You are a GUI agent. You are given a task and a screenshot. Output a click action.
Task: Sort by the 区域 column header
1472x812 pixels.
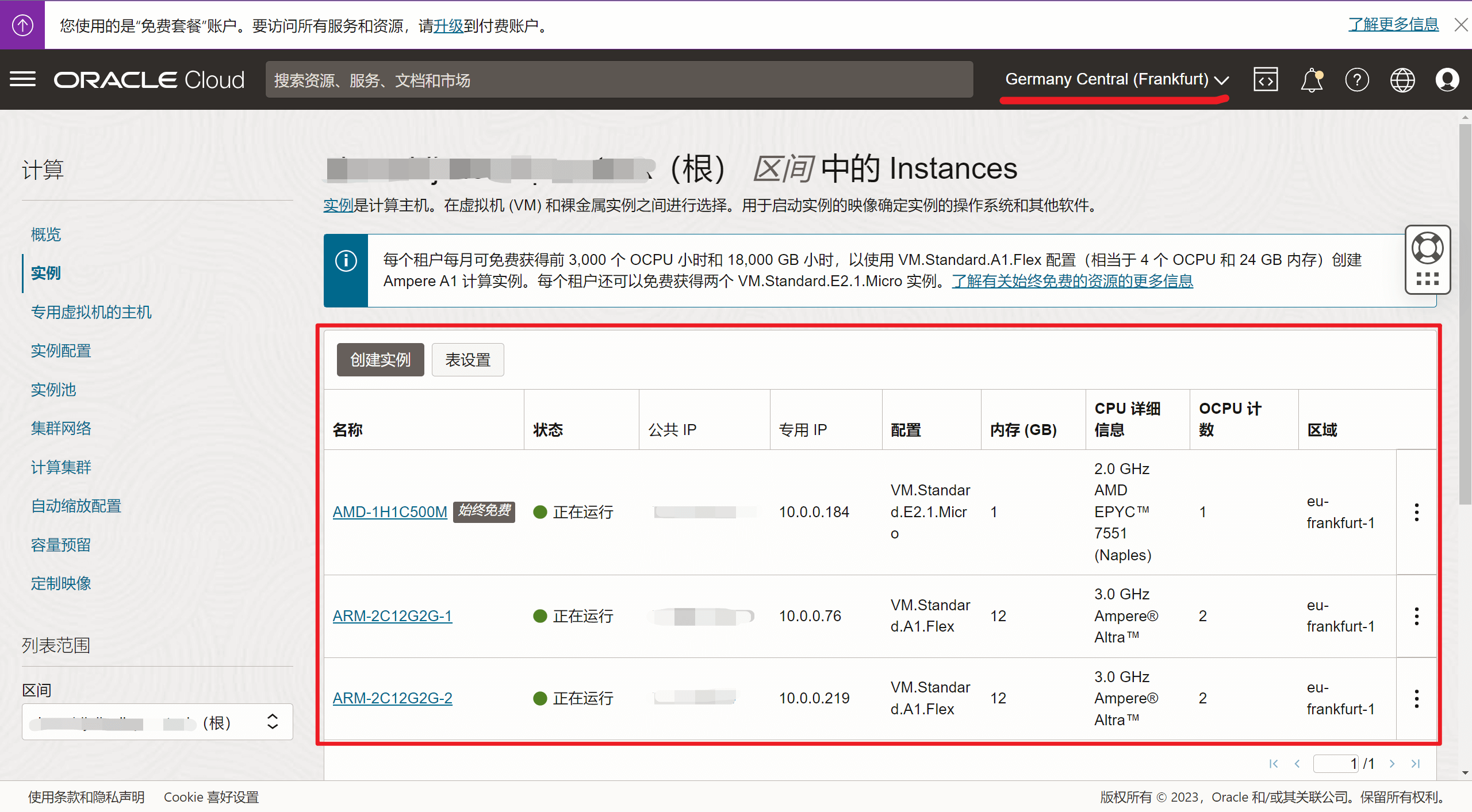tap(1322, 430)
